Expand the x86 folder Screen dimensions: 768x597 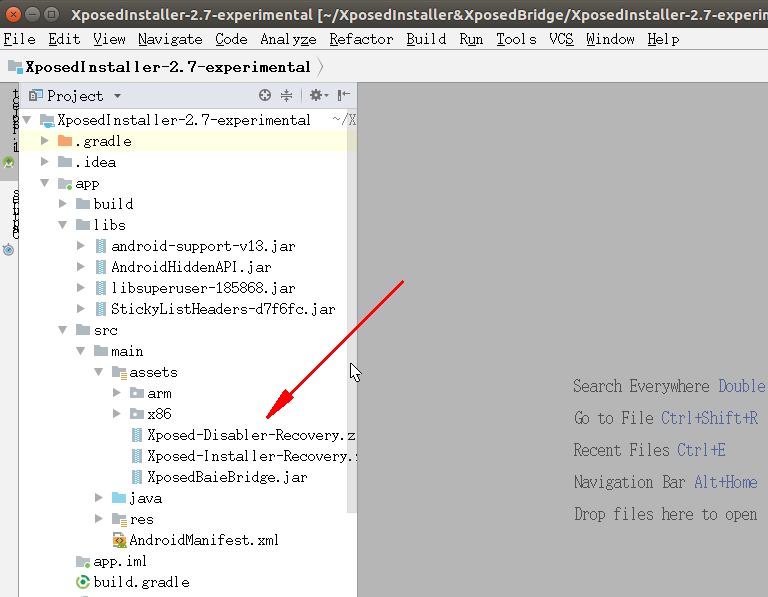117,414
